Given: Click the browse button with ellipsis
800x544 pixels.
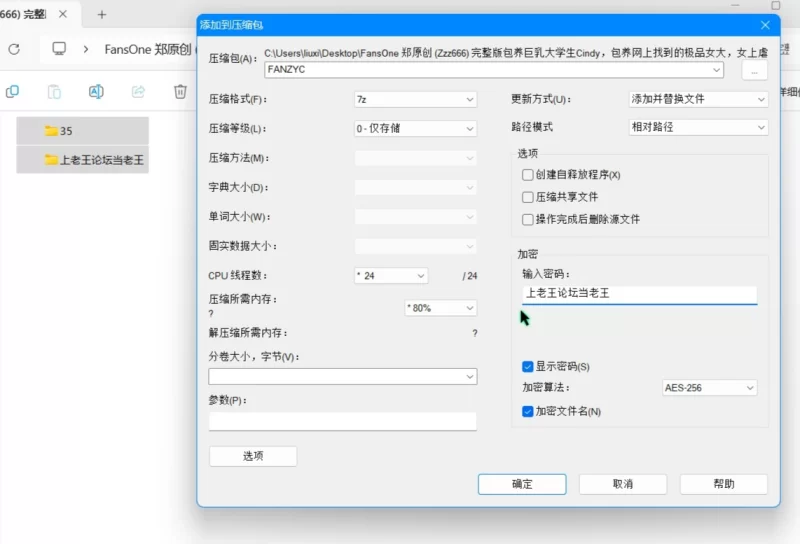Looking at the screenshot, I should 754,70.
